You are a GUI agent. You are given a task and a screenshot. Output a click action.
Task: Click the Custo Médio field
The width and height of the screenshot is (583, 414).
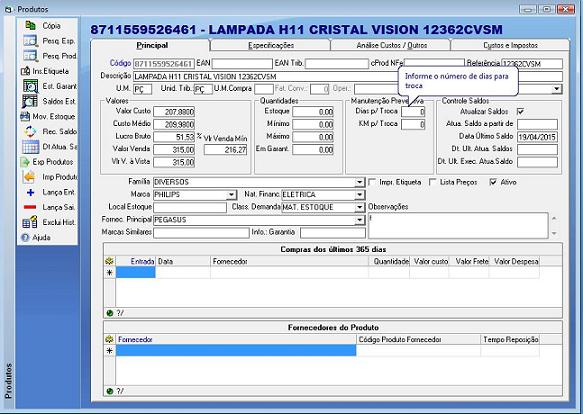174,124
